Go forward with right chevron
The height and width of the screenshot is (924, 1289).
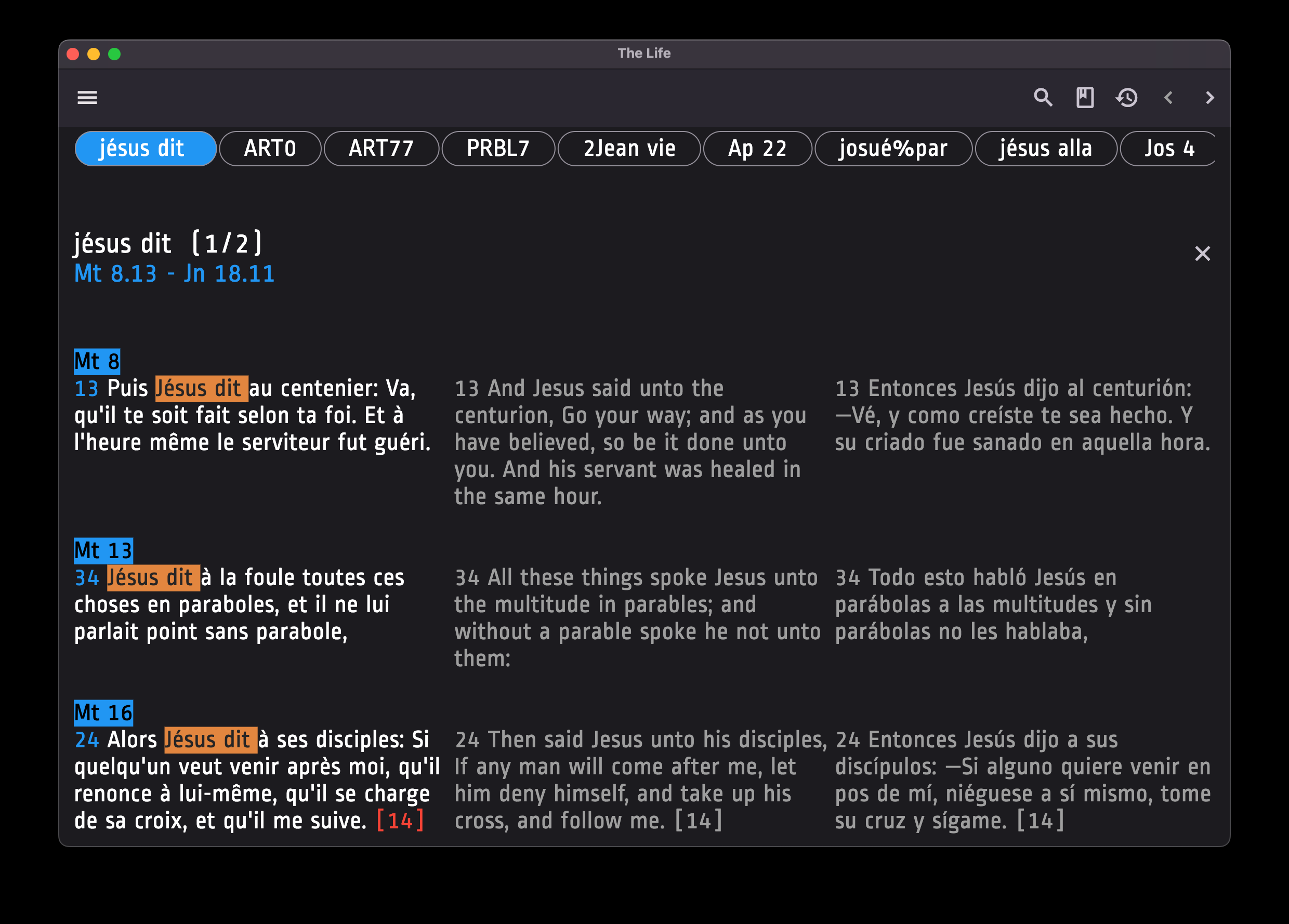coord(1210,98)
